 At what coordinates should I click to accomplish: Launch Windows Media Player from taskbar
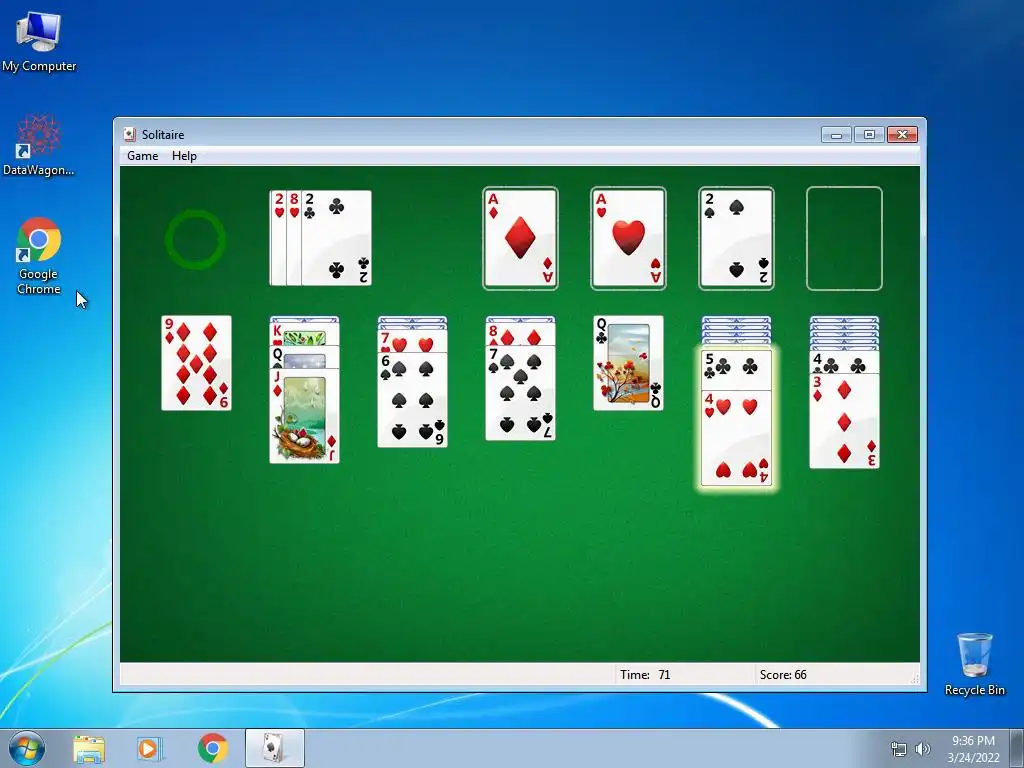[150, 749]
